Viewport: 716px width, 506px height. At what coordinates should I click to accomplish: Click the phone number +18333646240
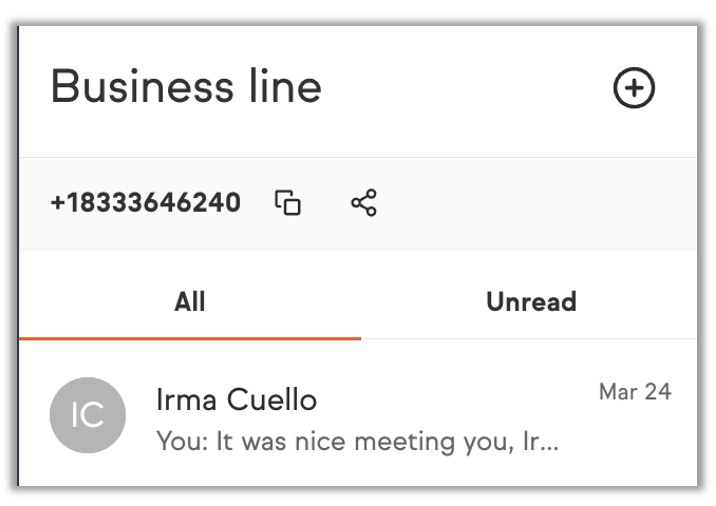pos(146,203)
